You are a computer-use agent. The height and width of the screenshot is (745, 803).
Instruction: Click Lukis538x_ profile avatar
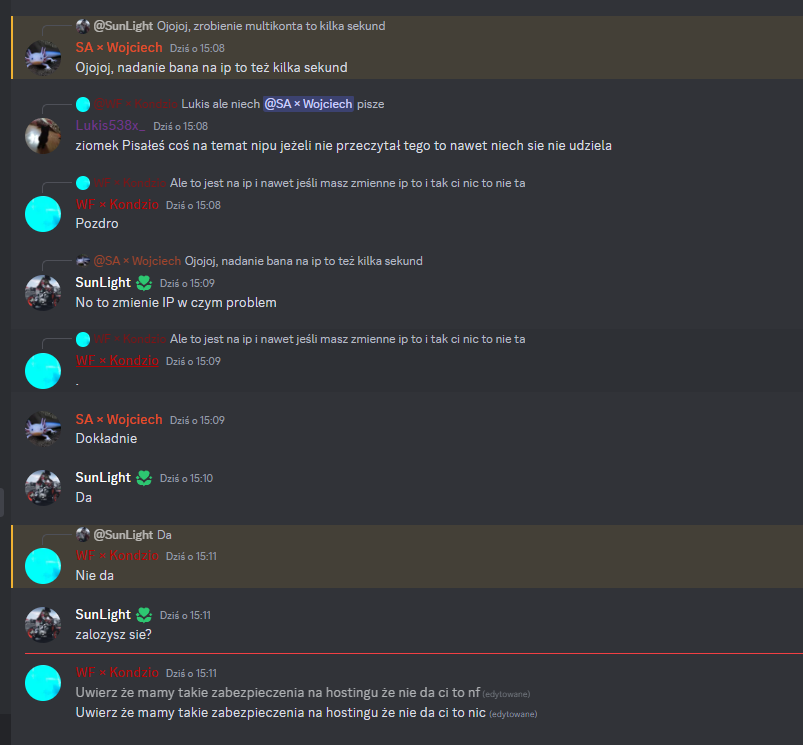point(43,136)
